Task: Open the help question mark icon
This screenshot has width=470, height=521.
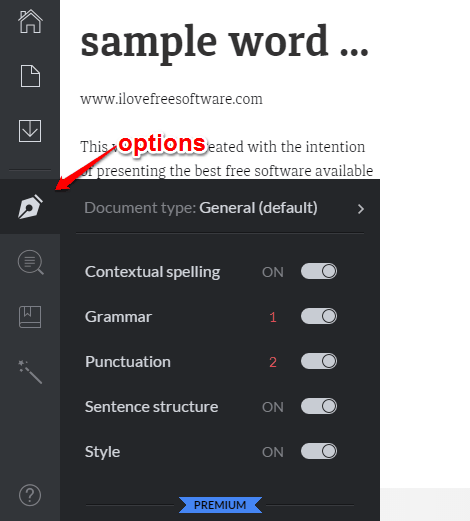Action: click(30, 495)
